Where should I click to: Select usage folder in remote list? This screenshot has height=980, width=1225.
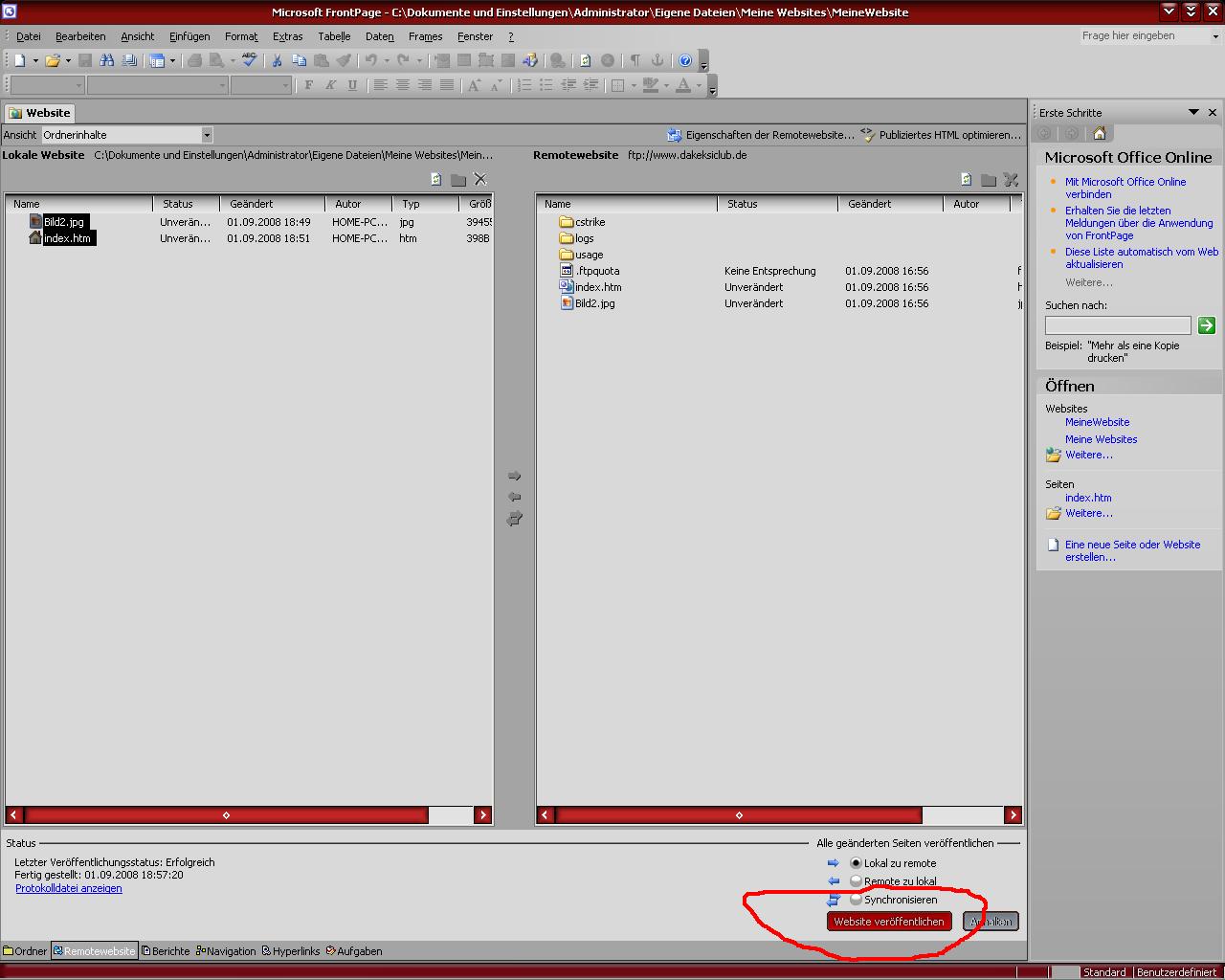pos(582,255)
